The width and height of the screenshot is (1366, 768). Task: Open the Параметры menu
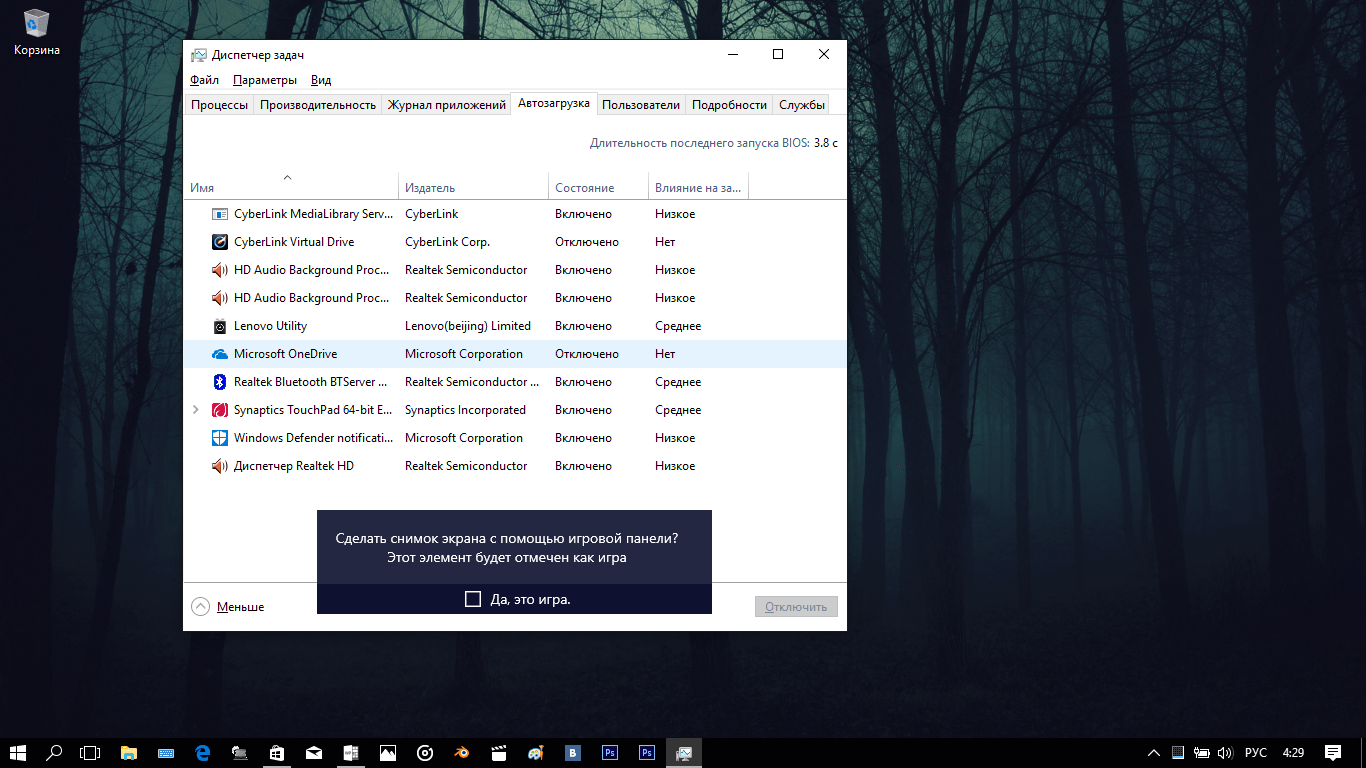[265, 80]
